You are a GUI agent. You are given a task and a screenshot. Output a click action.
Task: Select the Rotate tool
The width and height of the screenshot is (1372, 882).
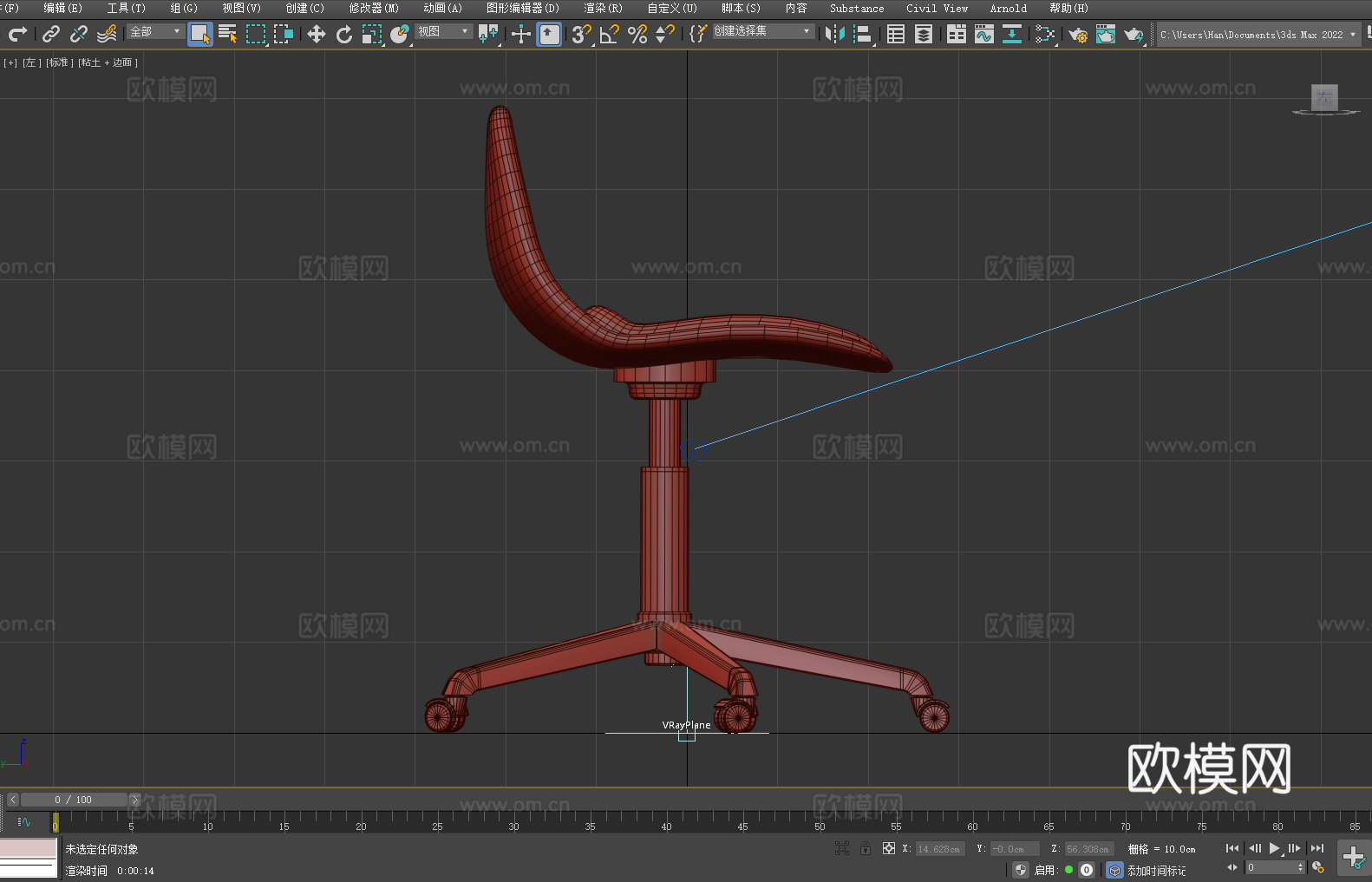click(344, 34)
